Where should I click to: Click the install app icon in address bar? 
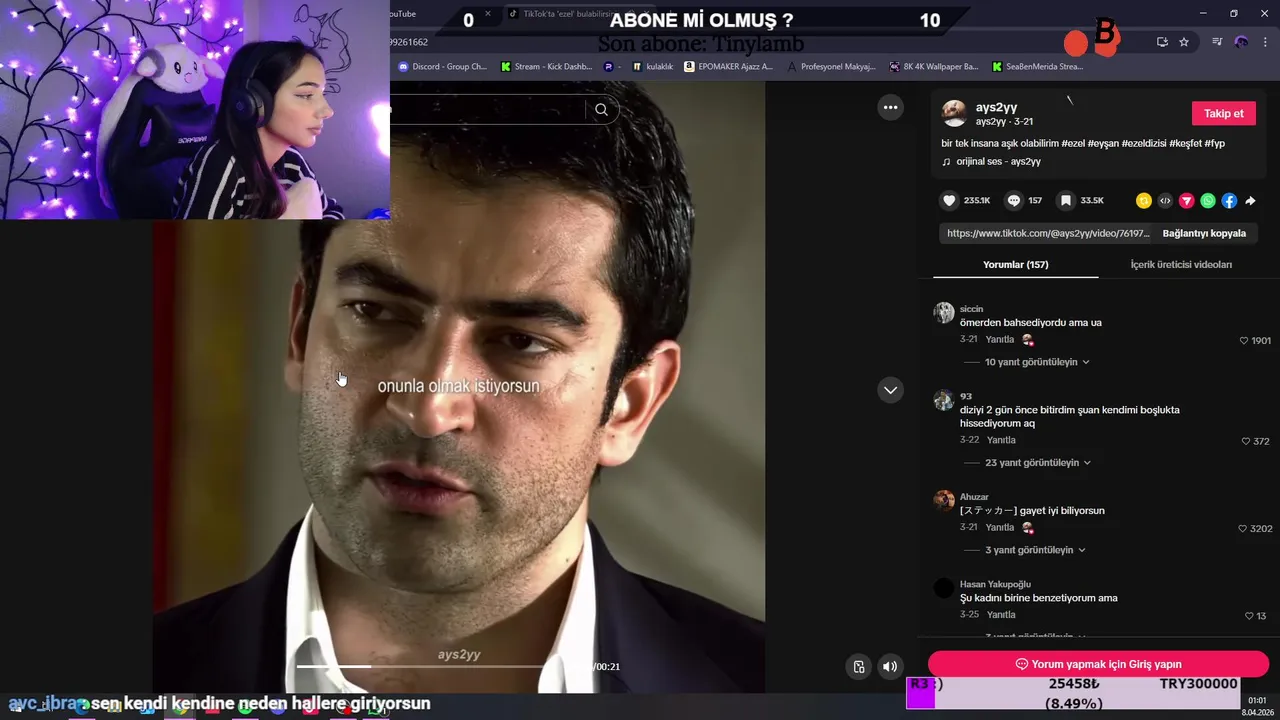tap(1162, 42)
